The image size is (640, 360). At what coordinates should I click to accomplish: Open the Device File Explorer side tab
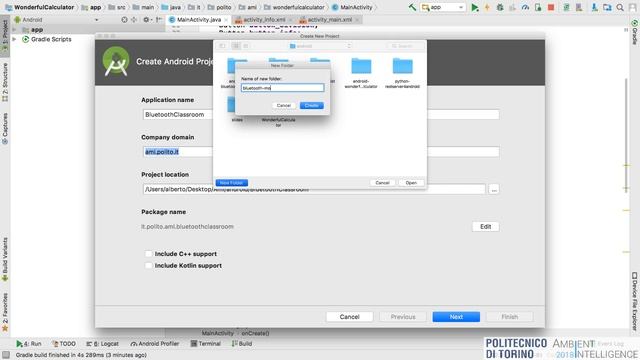pyautogui.click(x=635, y=301)
